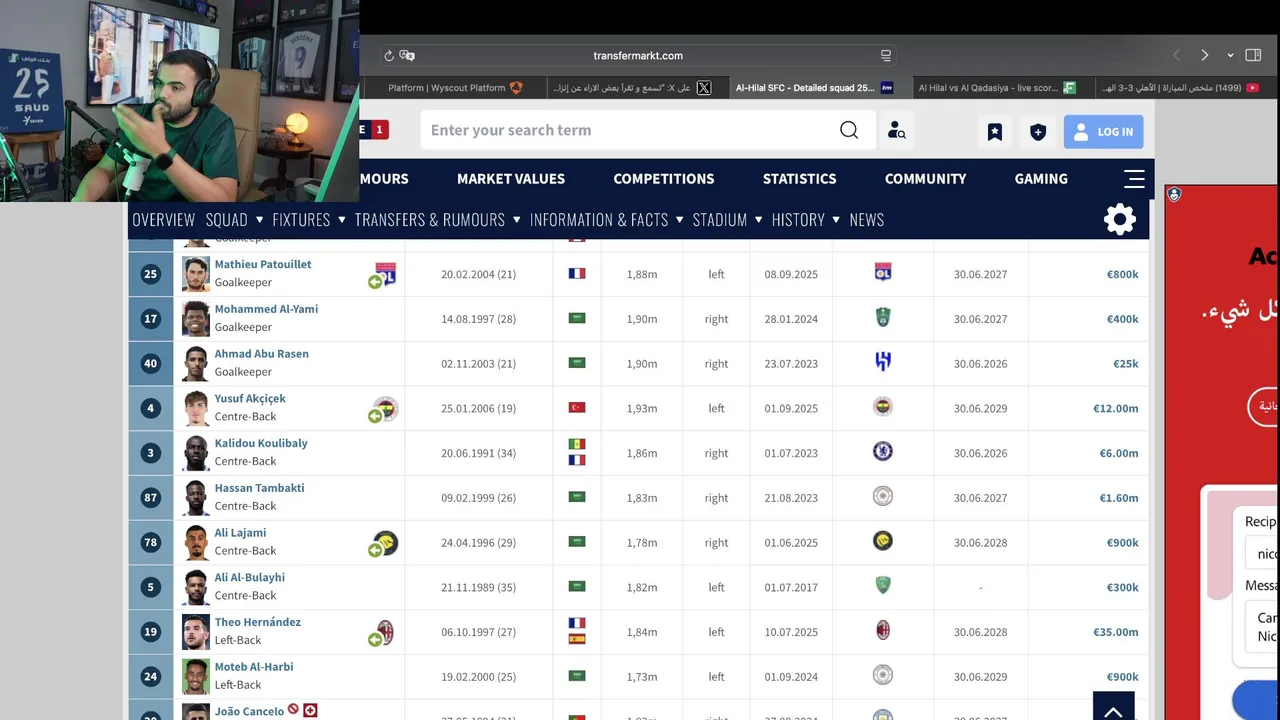Image resolution: width=1280 pixels, height=720 pixels.
Task: Click the date of birth 20.06.1991 (34)
Action: [x=478, y=453]
